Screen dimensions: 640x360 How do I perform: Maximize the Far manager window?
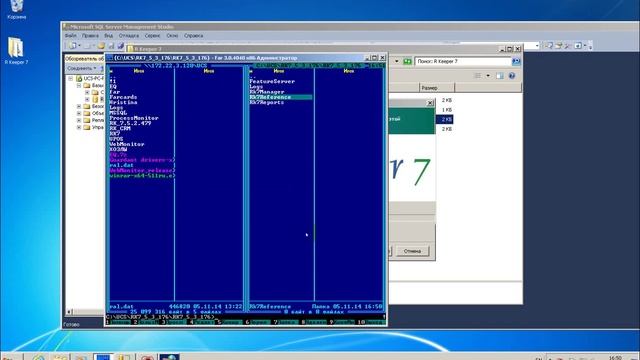pyautogui.click(x=375, y=58)
